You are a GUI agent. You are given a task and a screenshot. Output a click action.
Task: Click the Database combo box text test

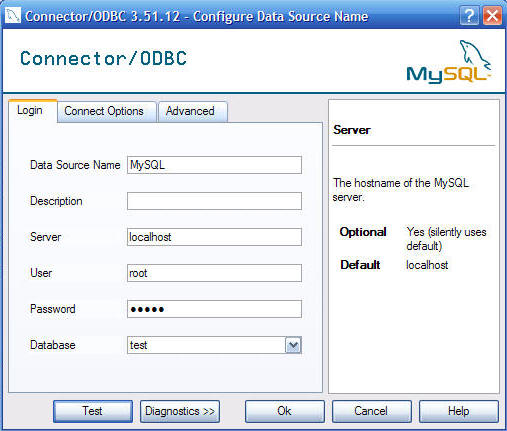(x=138, y=345)
